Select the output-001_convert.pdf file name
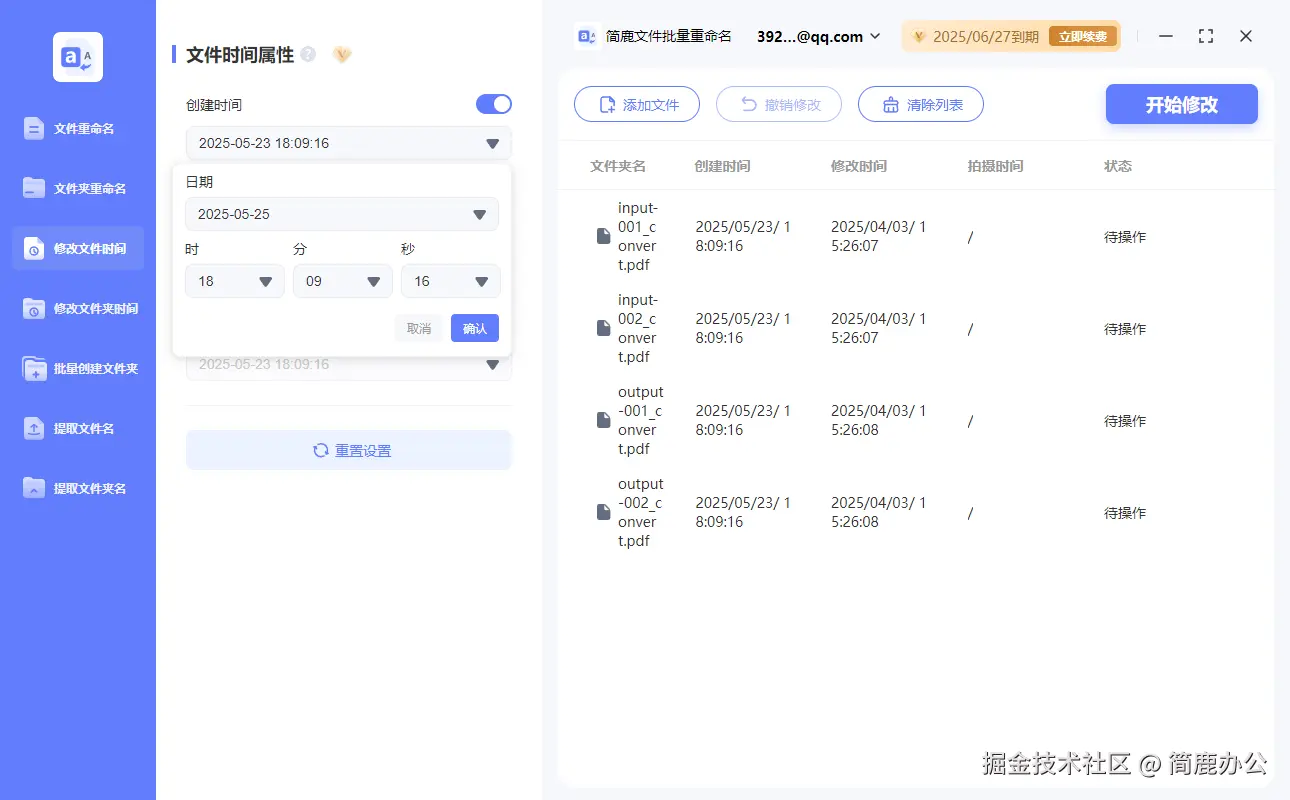The width and height of the screenshot is (1290, 800). coord(640,421)
